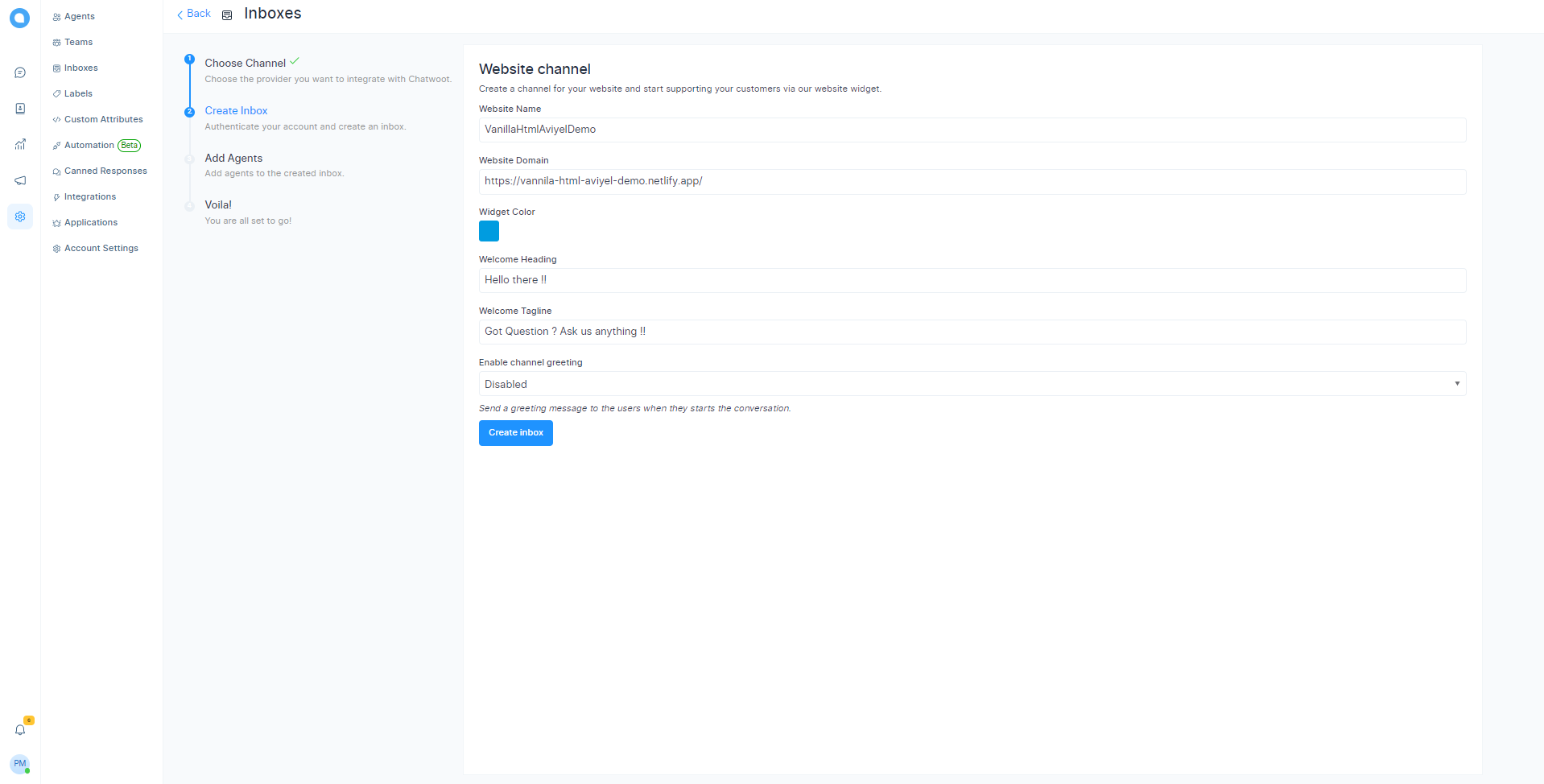
Task: Open Account Settings from the sidebar
Action: [101, 248]
